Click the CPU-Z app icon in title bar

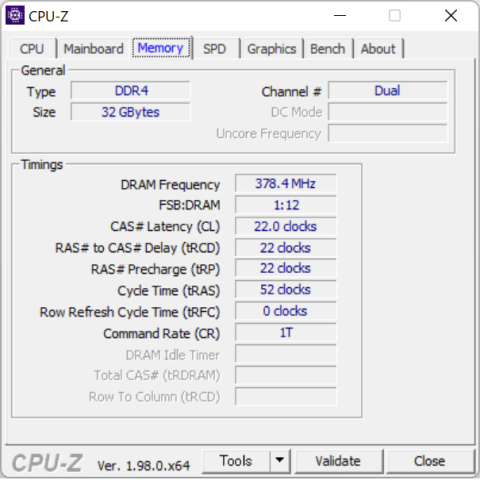15,15
